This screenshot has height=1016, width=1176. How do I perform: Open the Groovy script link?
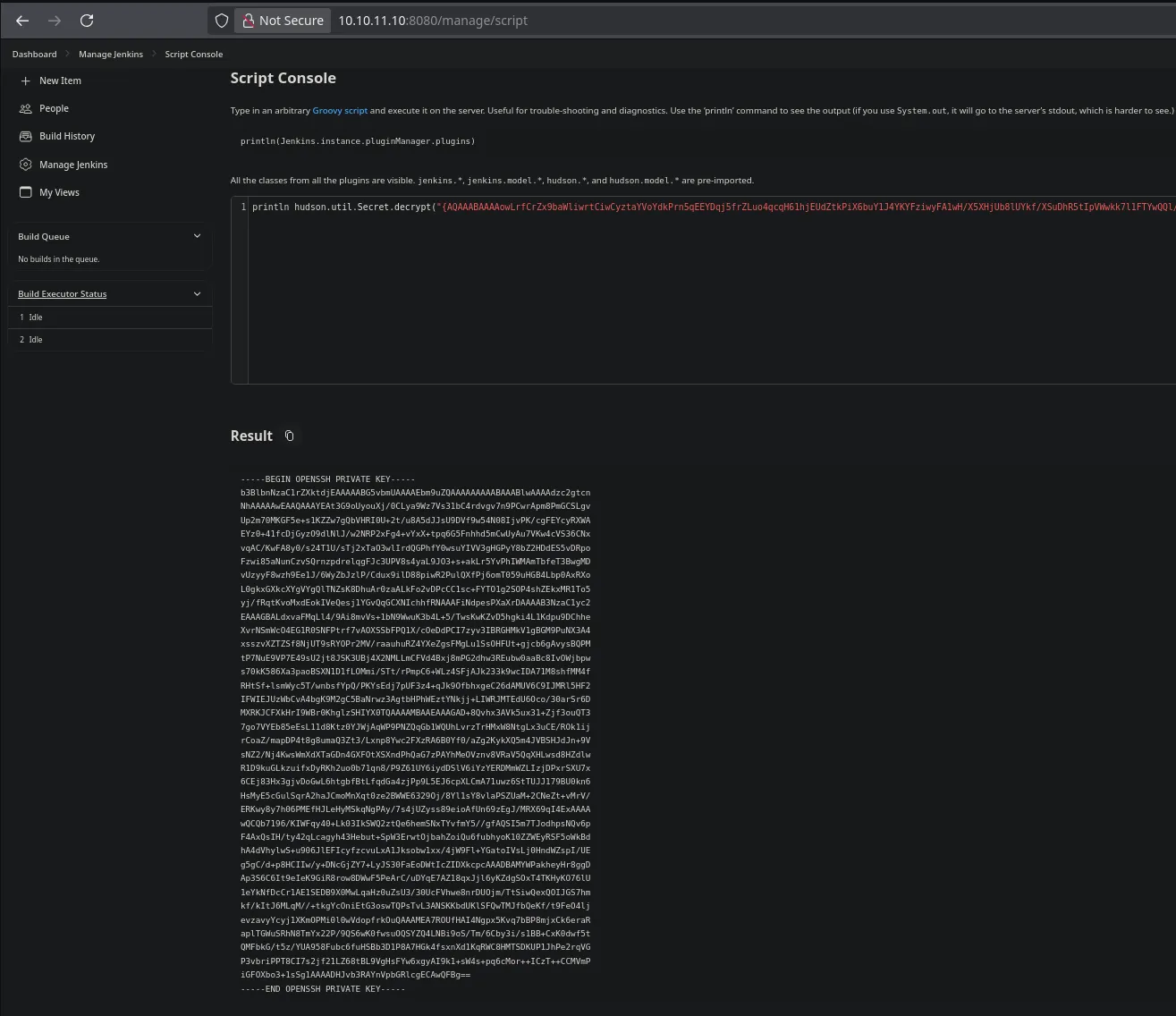(340, 111)
